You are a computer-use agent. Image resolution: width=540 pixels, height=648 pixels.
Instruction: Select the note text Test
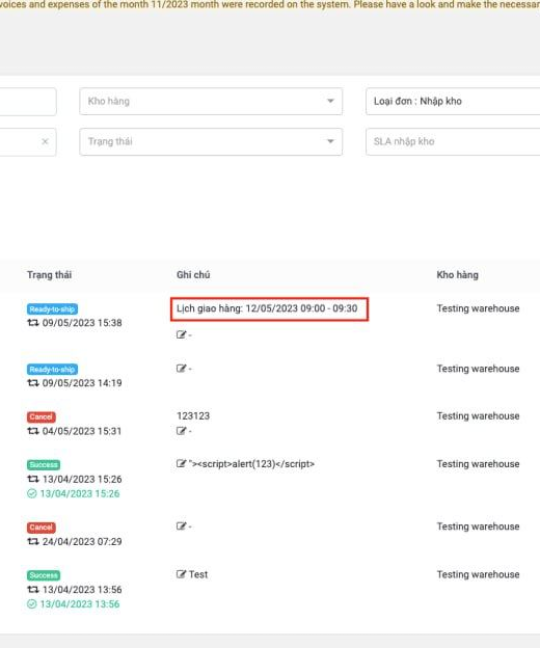point(198,574)
